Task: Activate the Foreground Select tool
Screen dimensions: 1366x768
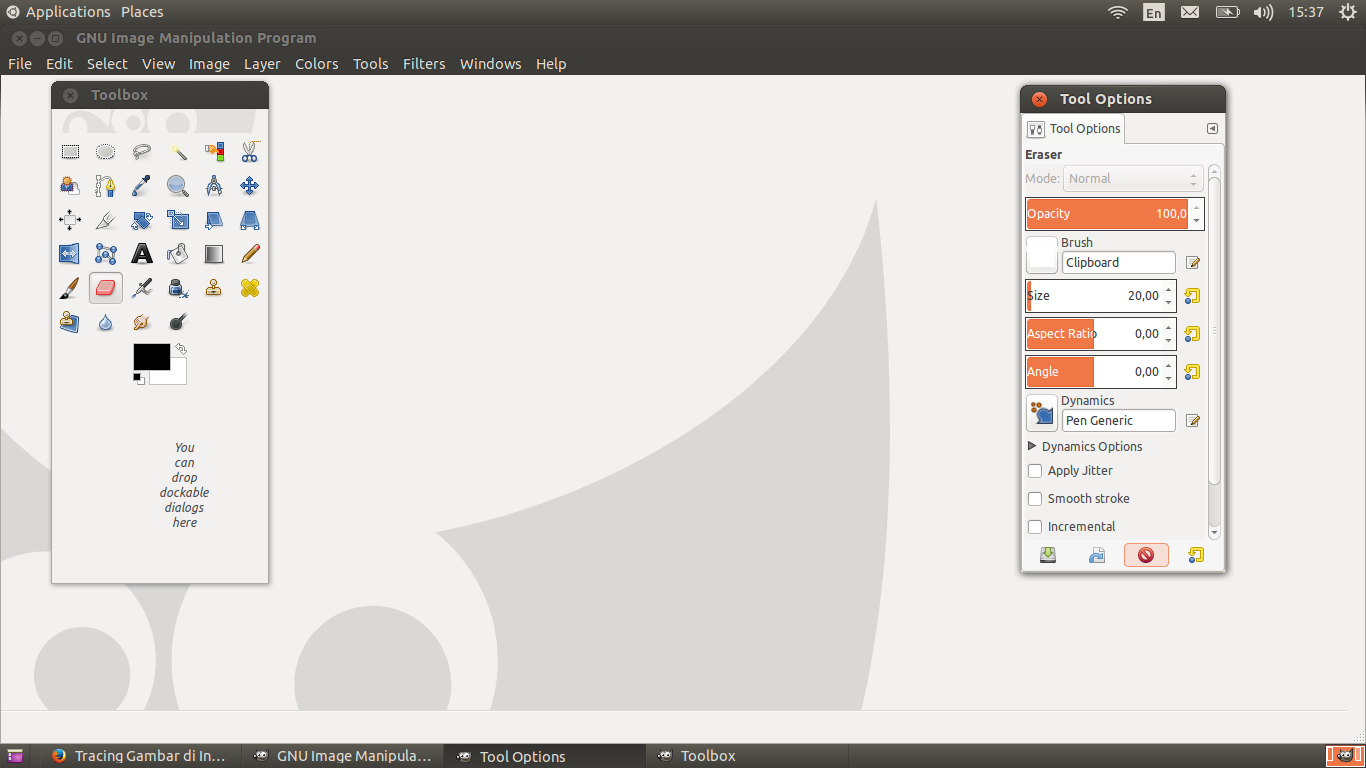Action: (70, 186)
